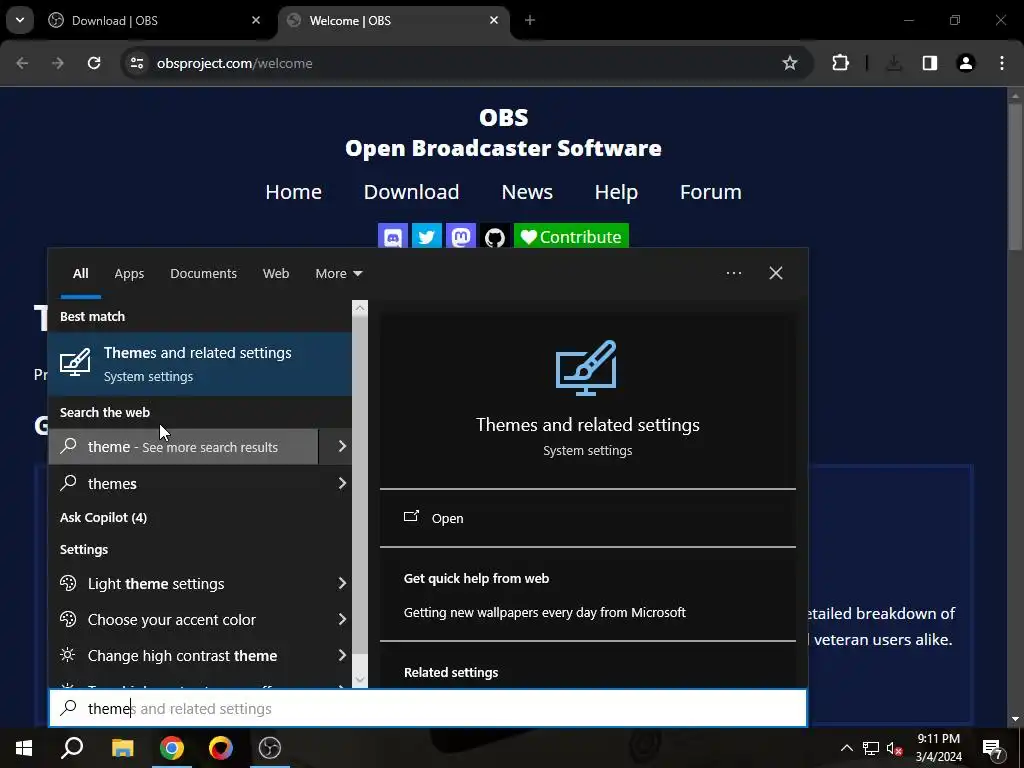
Task: Switch to Google Chrome on the taskbar
Action: [172, 748]
